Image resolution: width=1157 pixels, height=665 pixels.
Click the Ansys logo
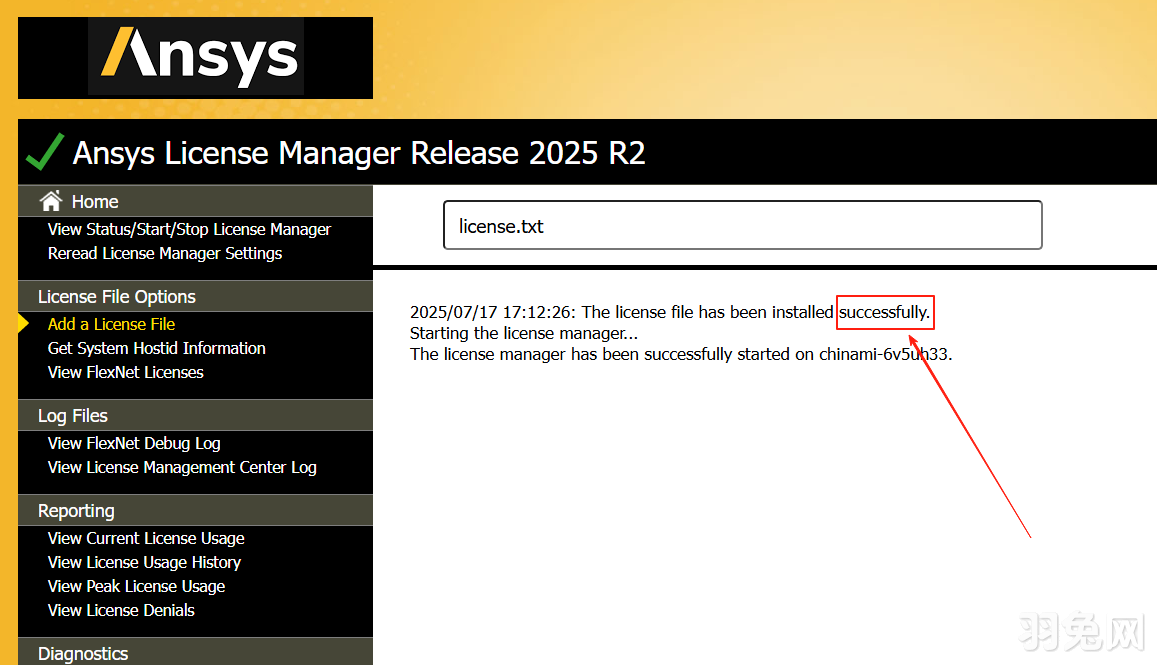(195, 57)
